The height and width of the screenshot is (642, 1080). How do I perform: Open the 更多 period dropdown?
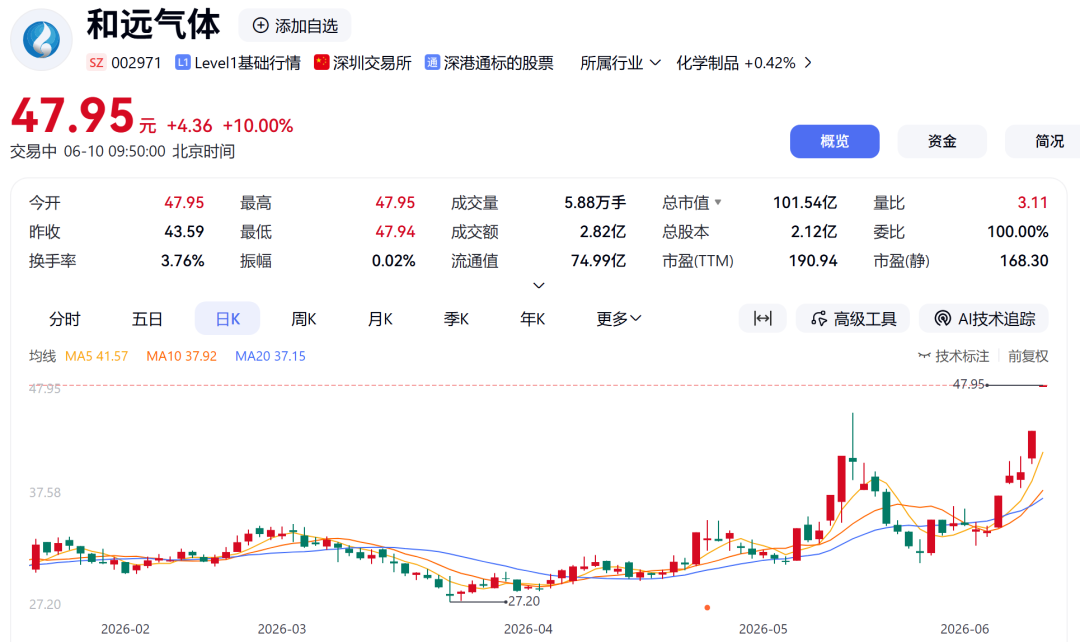619,319
